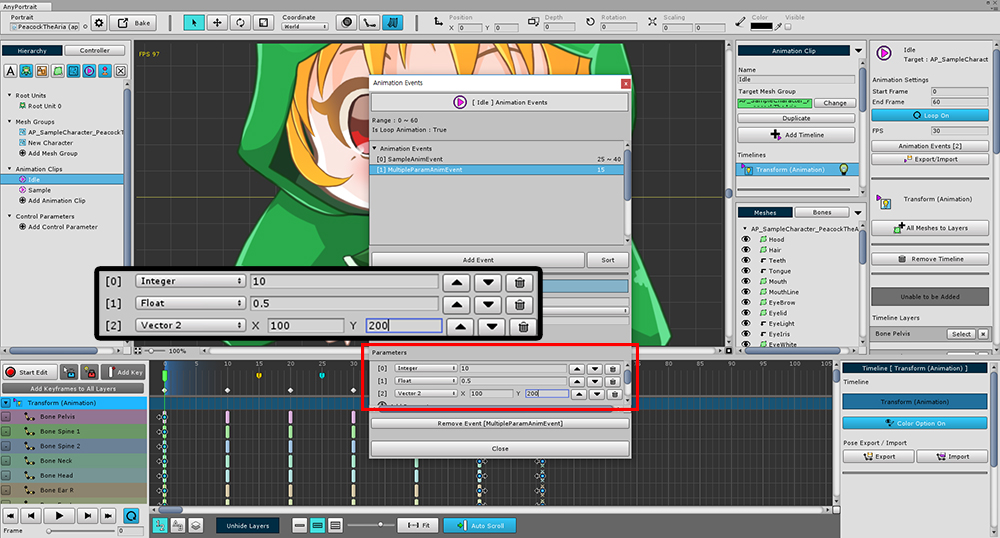Toggle the Color Option On button
Viewport: 1000px width, 538px height.
(x=915, y=423)
